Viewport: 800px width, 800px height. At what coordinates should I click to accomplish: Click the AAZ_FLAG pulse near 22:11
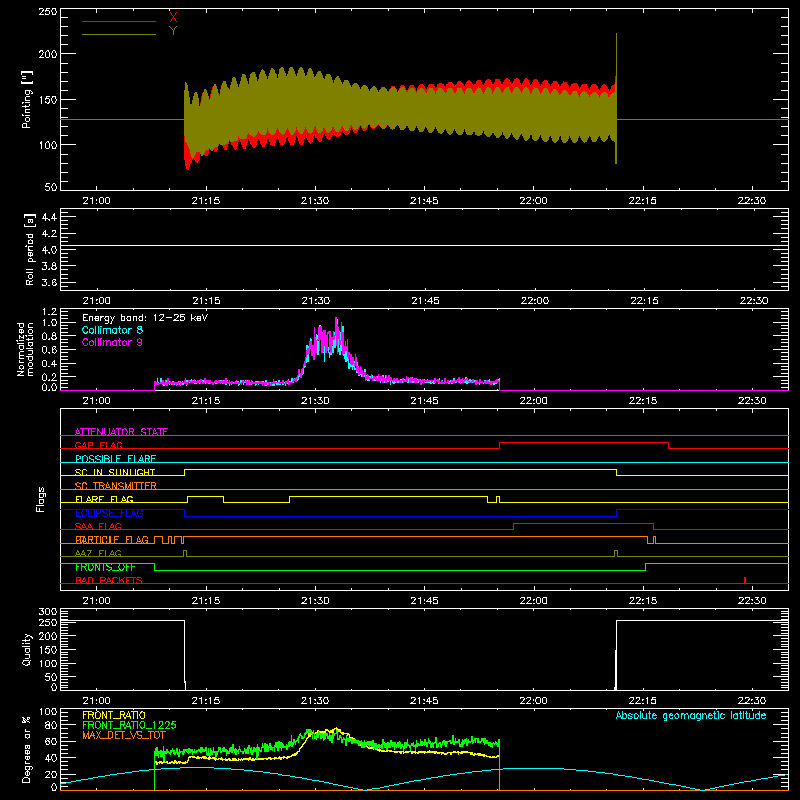[616, 554]
